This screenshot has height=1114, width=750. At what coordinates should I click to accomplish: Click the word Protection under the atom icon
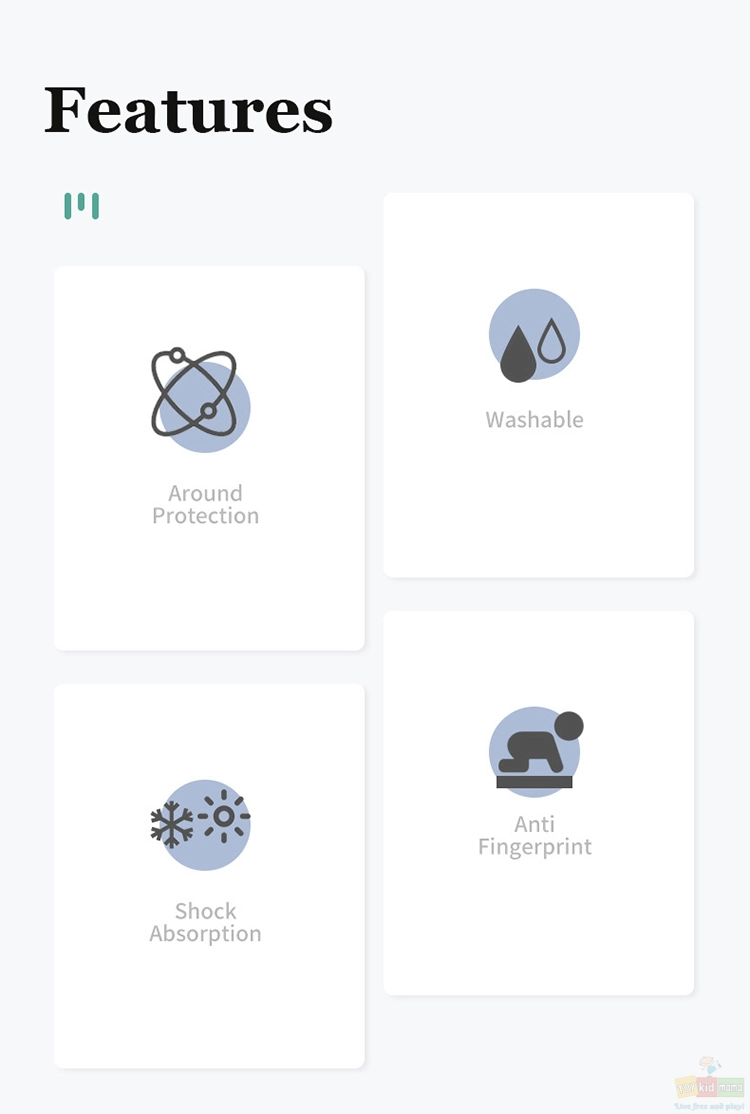(x=205, y=516)
